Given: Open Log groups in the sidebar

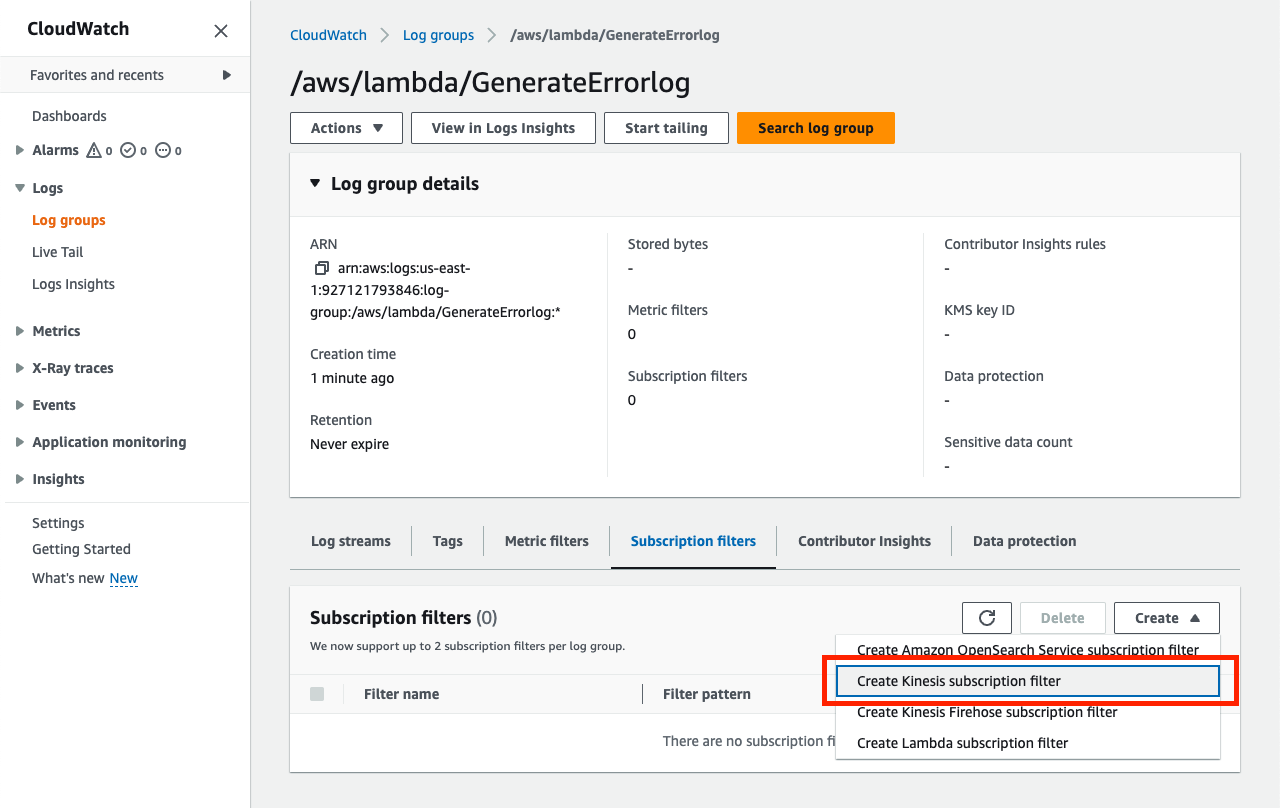Looking at the screenshot, I should tap(69, 220).
